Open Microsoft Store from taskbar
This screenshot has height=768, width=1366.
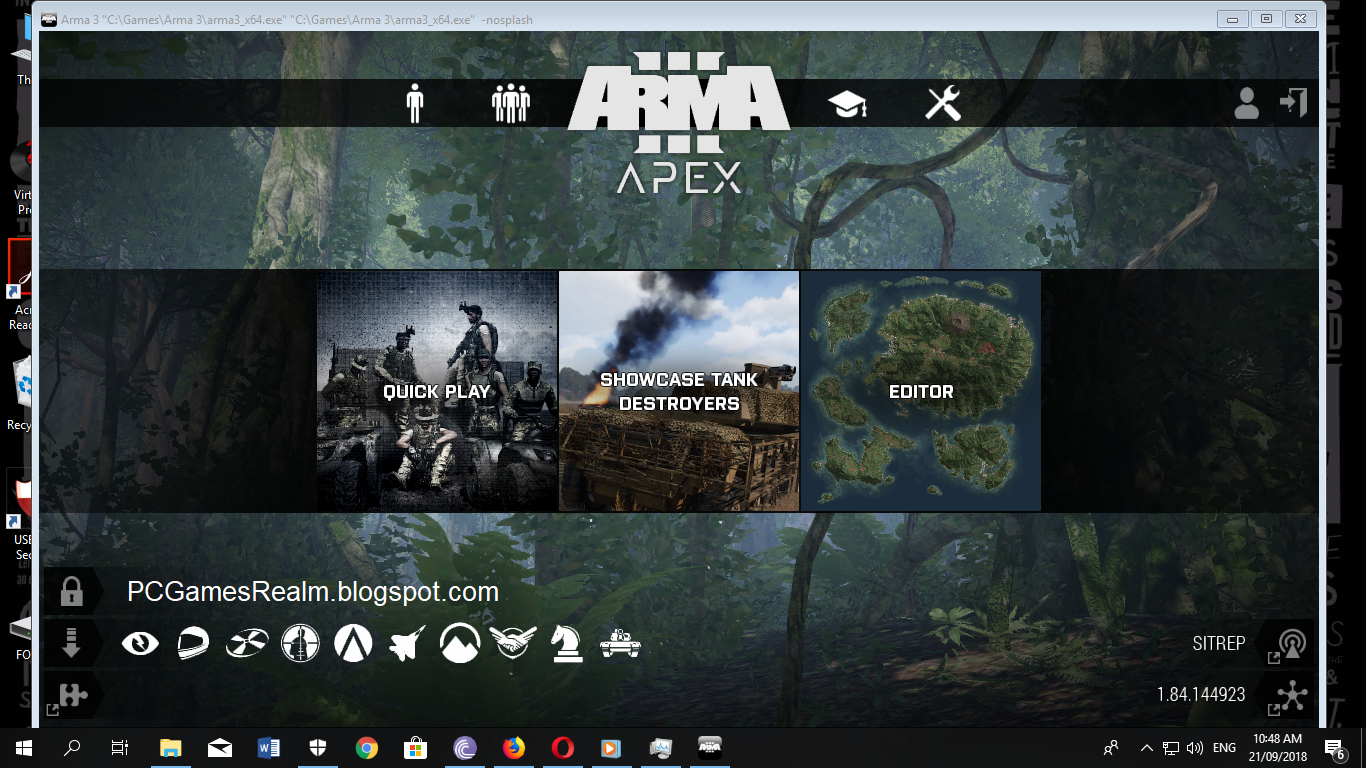tap(416, 747)
